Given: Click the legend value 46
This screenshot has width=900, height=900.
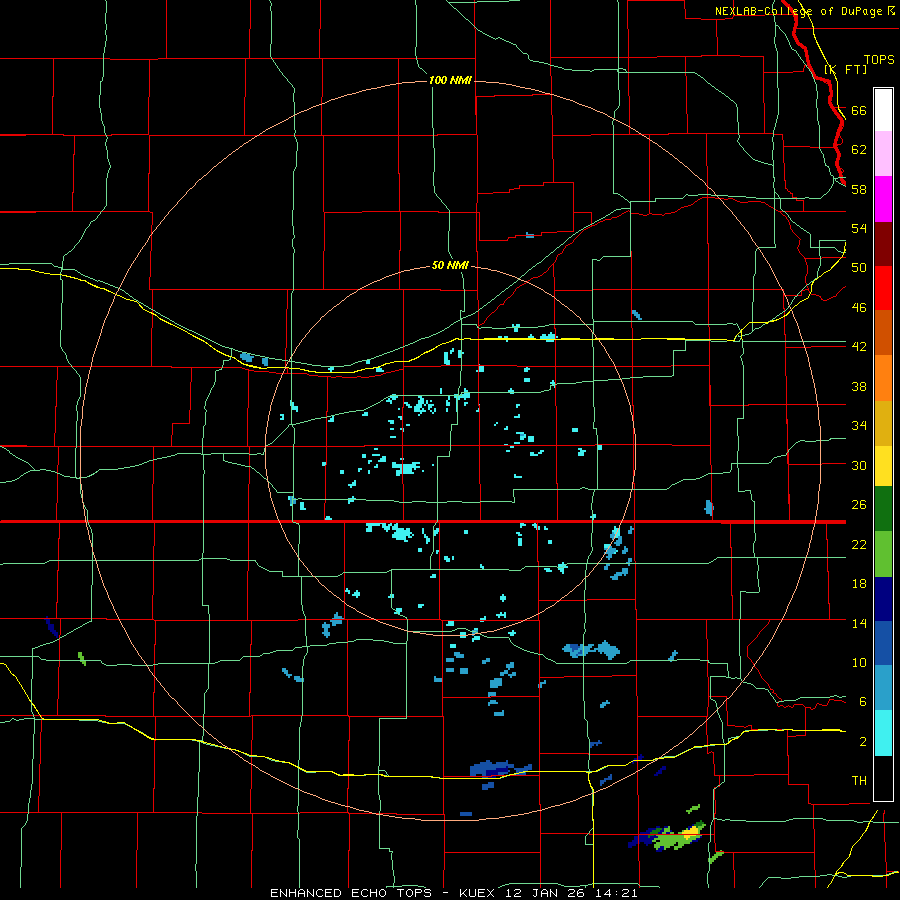Looking at the screenshot, I should pyautogui.click(x=859, y=307).
